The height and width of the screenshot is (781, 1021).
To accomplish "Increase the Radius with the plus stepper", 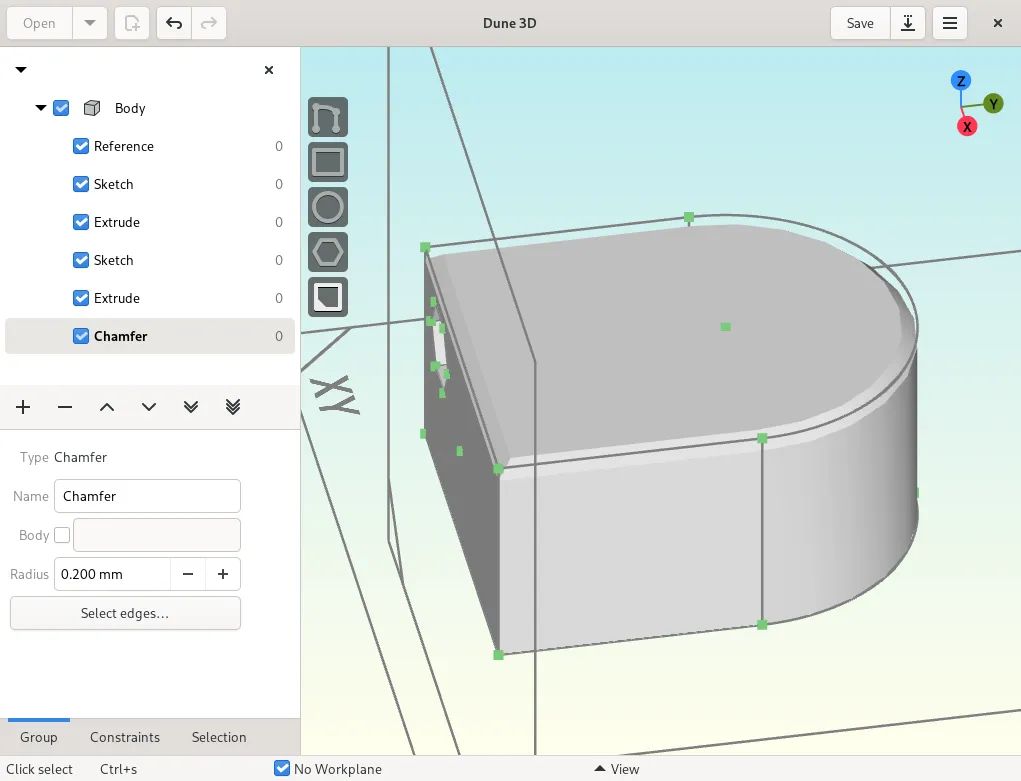I will pyautogui.click(x=222, y=574).
